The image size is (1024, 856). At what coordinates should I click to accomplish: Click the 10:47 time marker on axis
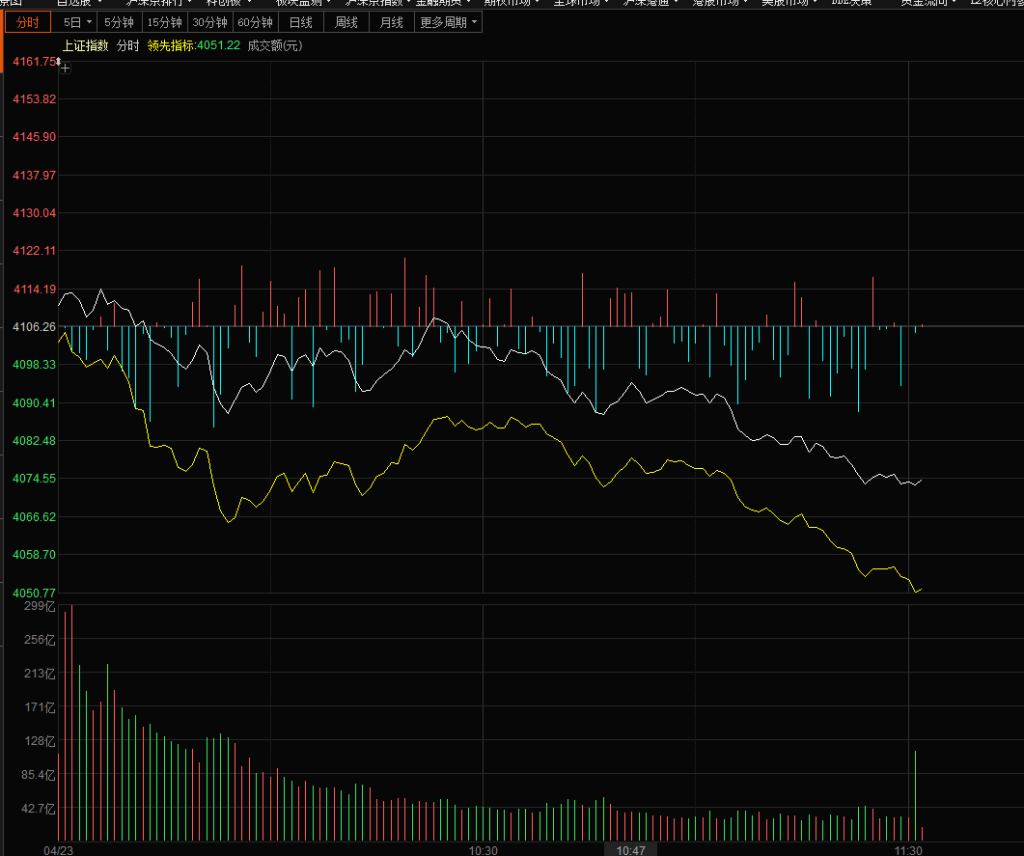point(631,849)
